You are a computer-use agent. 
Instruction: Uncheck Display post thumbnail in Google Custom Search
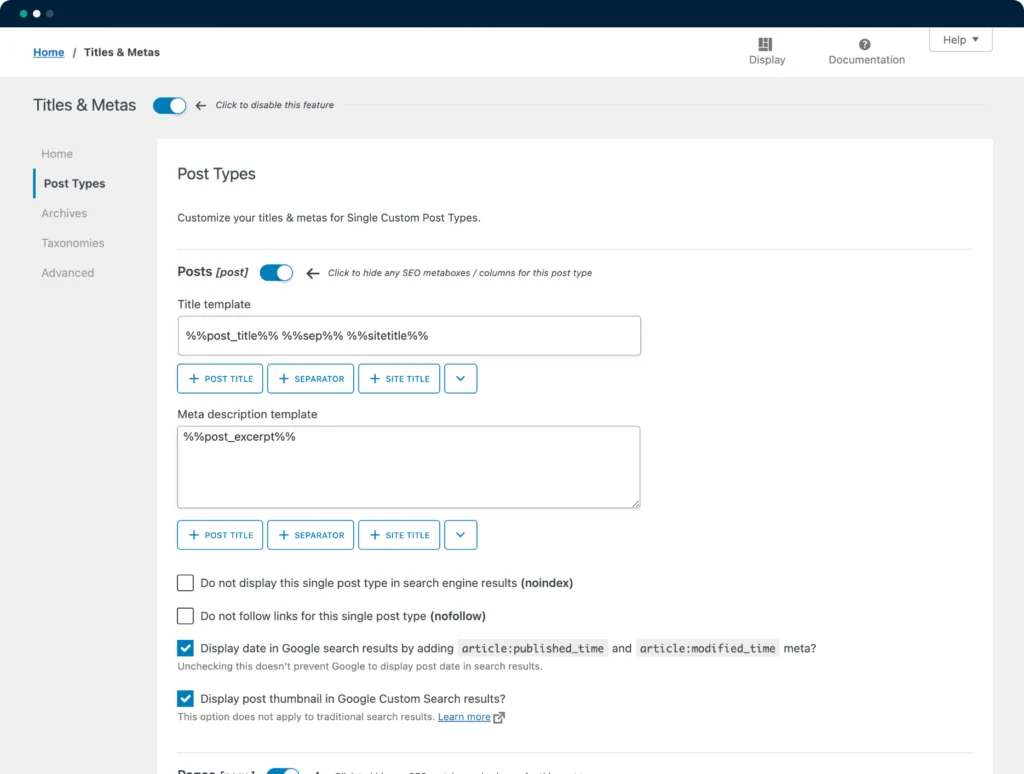coord(185,699)
